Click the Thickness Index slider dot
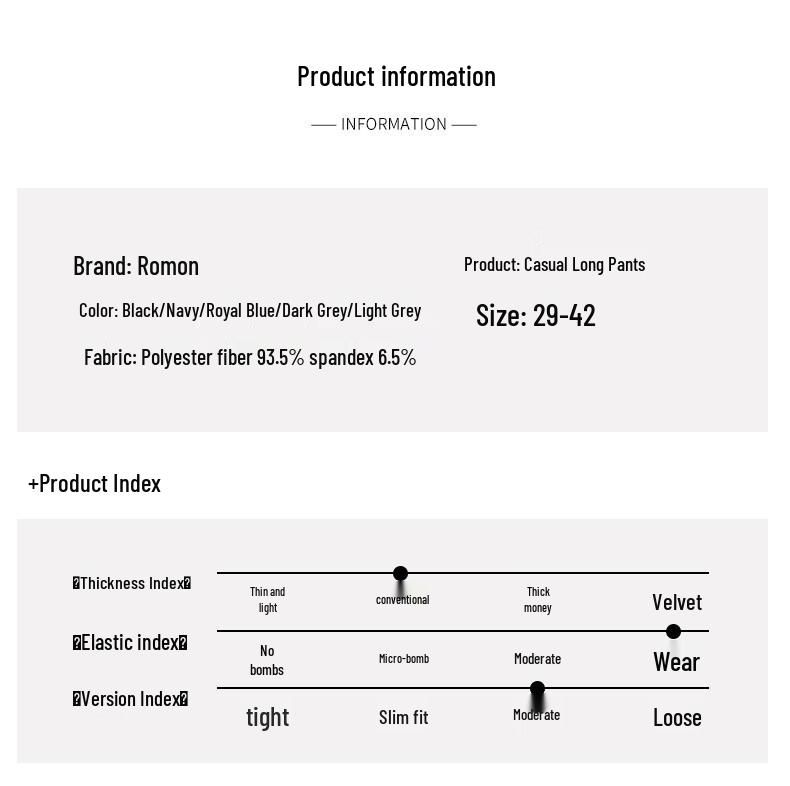The height and width of the screenshot is (786, 790). click(x=400, y=573)
